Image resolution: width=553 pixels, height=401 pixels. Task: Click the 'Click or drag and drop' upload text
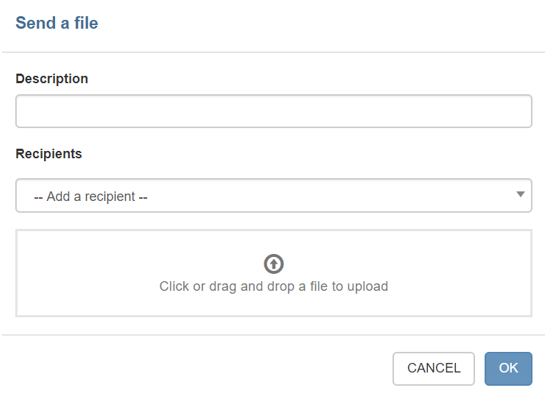pos(274,286)
